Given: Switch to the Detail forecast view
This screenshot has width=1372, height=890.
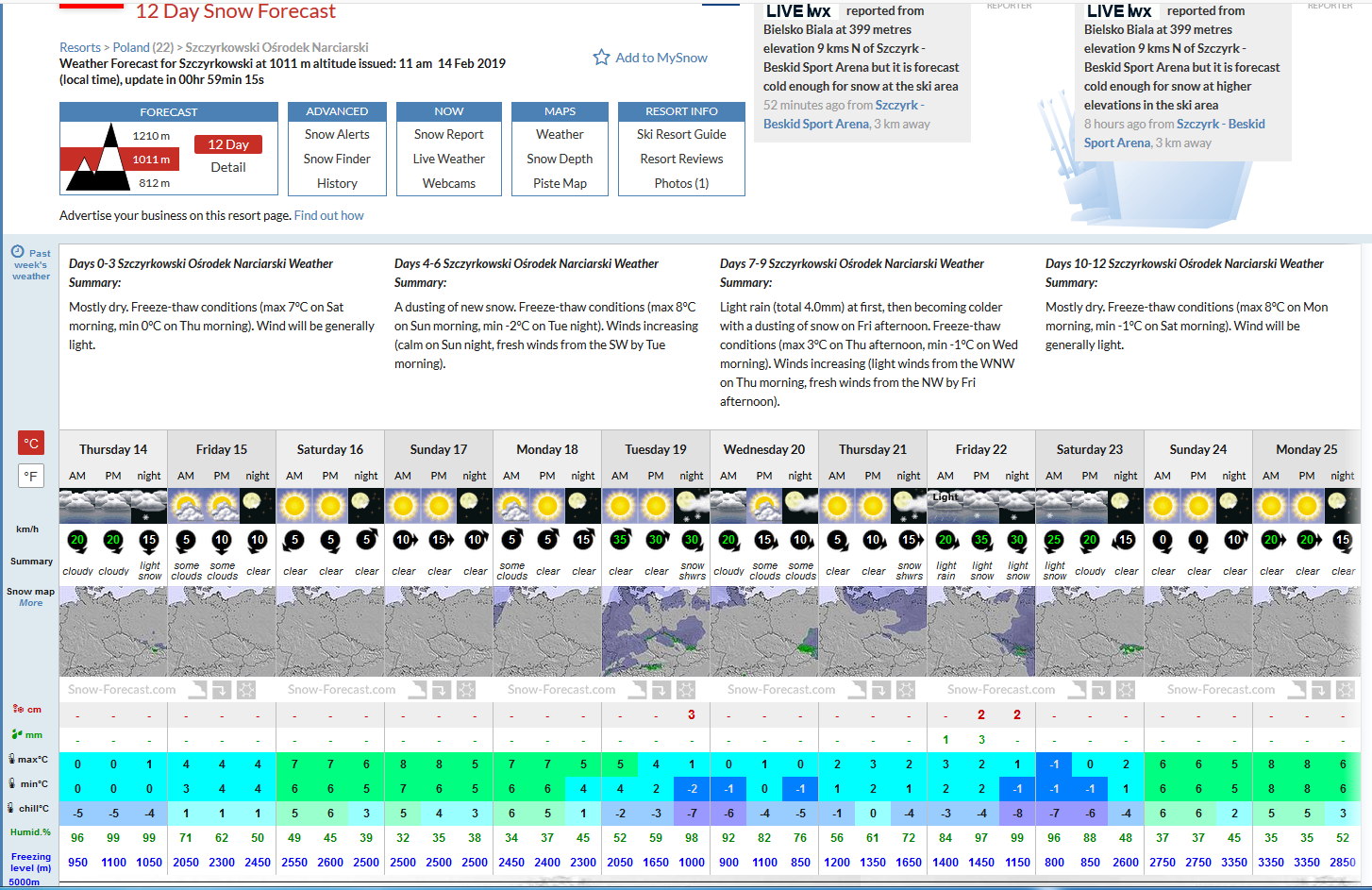Looking at the screenshot, I should (228, 167).
